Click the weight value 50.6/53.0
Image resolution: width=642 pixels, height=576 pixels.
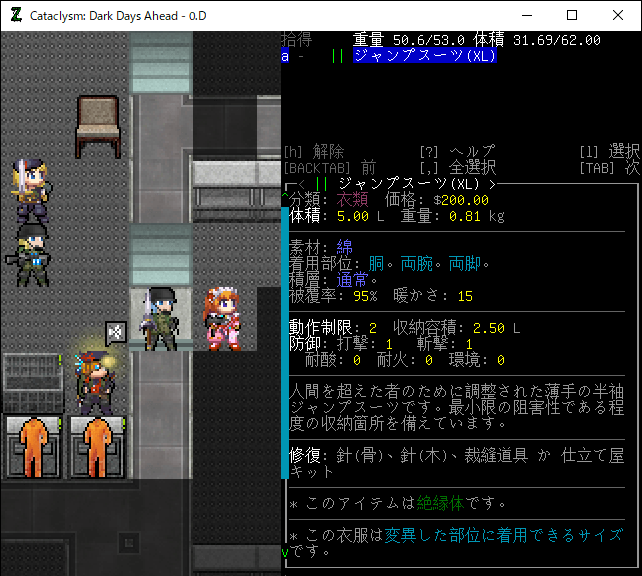click(429, 40)
